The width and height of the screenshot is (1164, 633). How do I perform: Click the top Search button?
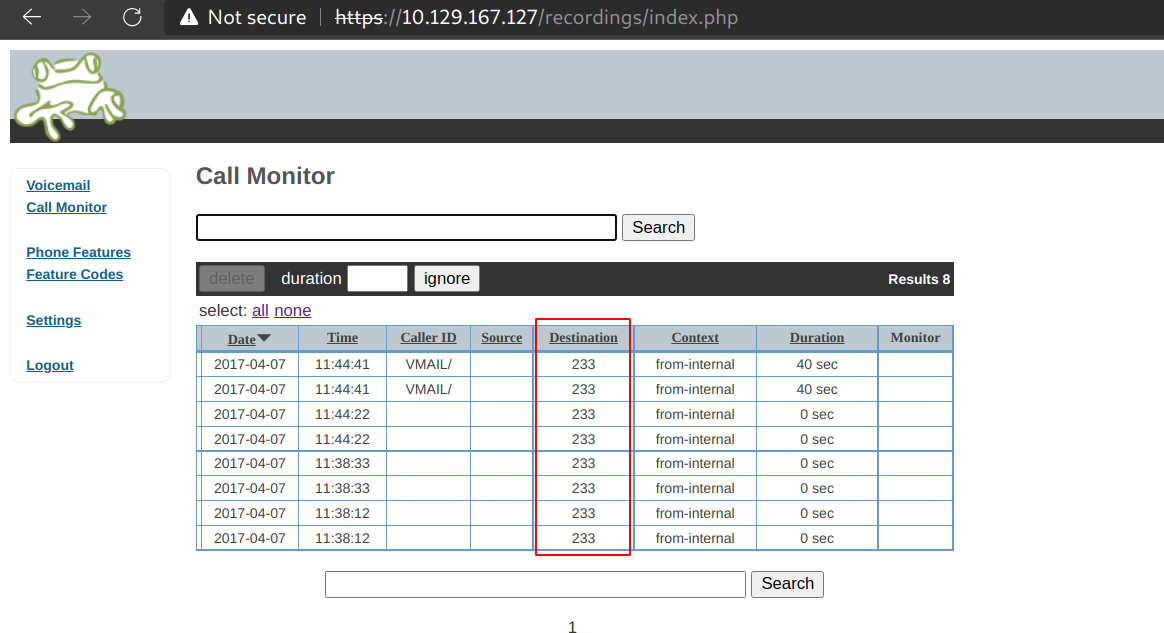point(658,227)
